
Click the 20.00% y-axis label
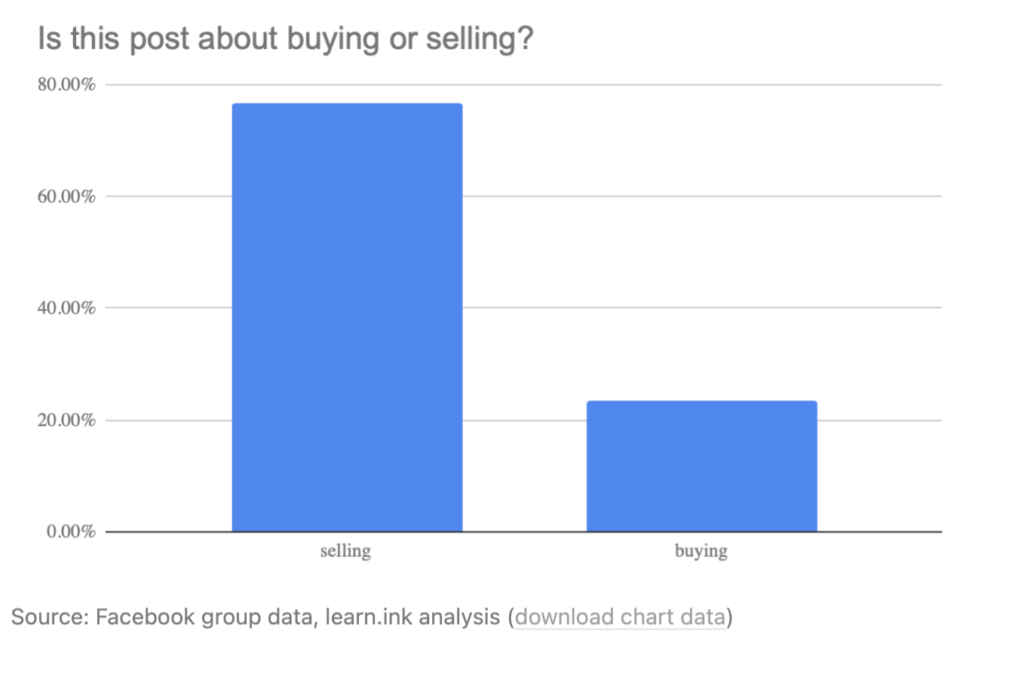(67, 420)
